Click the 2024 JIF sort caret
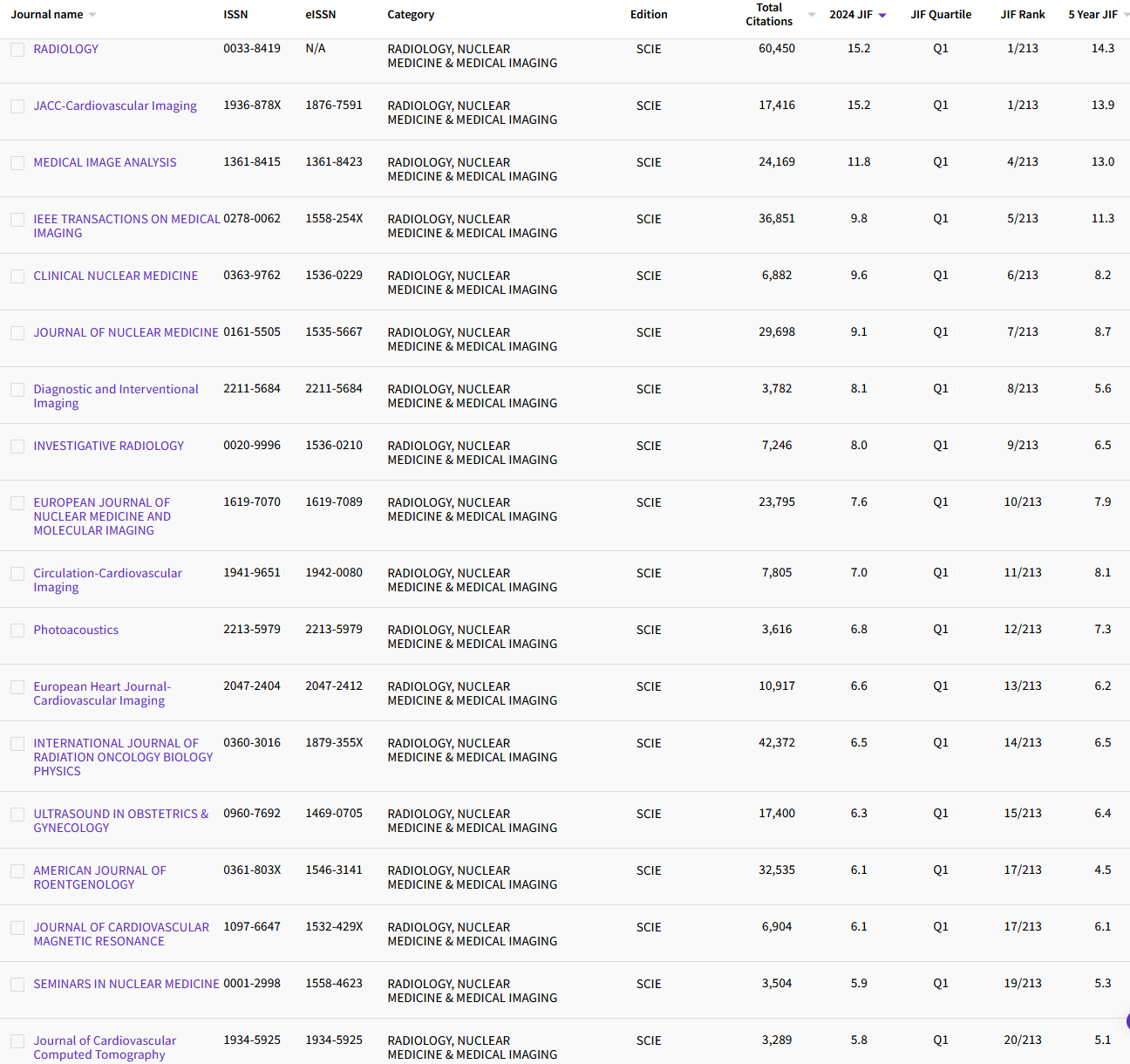 [x=882, y=14]
